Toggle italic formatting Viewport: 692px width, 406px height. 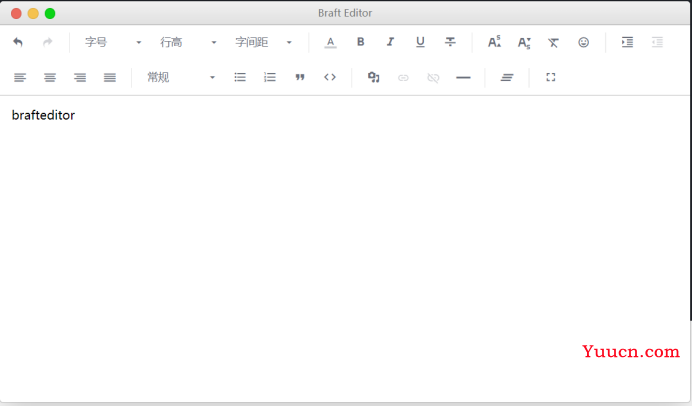pos(390,42)
